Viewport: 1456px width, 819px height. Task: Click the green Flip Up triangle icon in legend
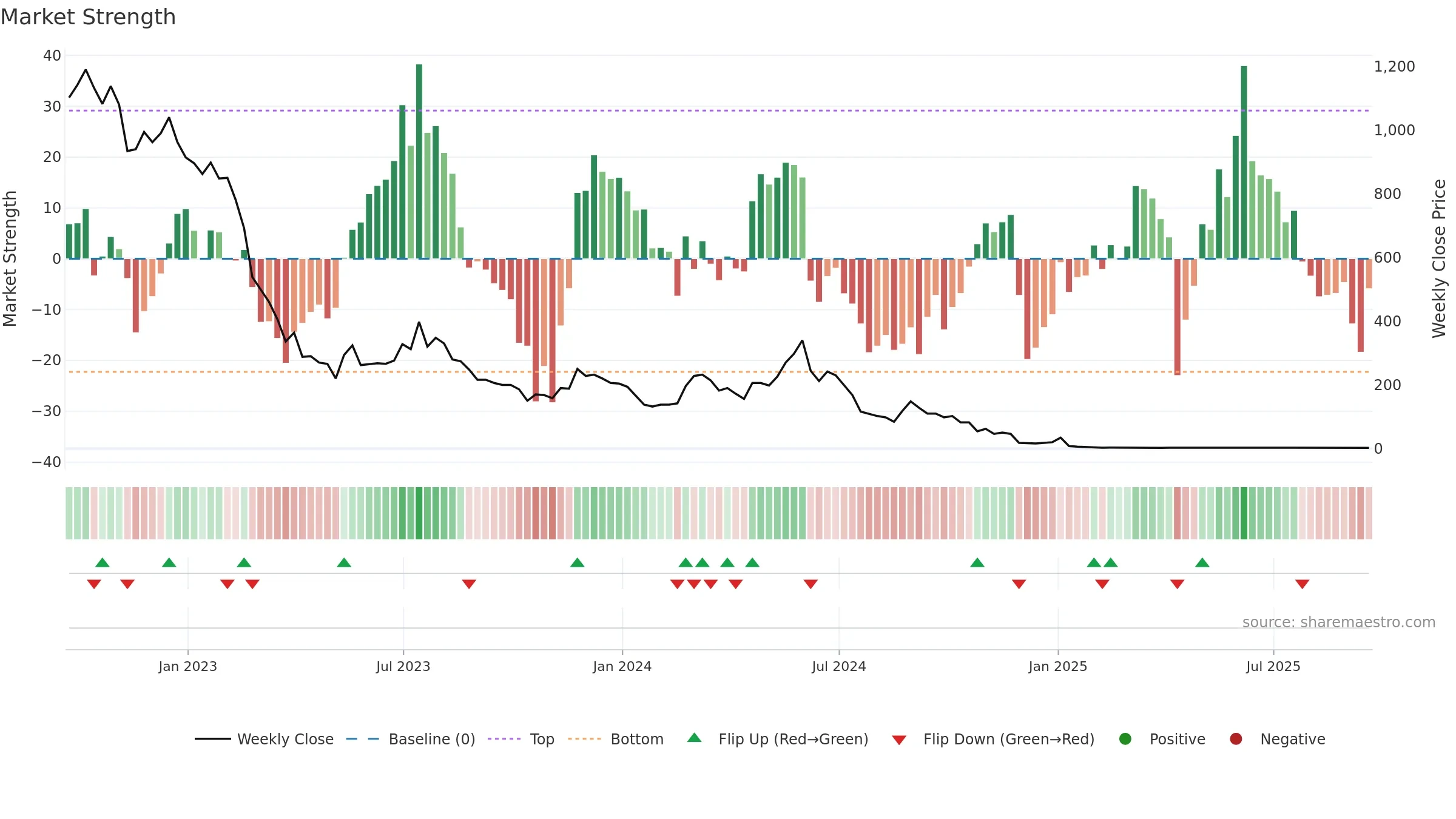coord(695,738)
